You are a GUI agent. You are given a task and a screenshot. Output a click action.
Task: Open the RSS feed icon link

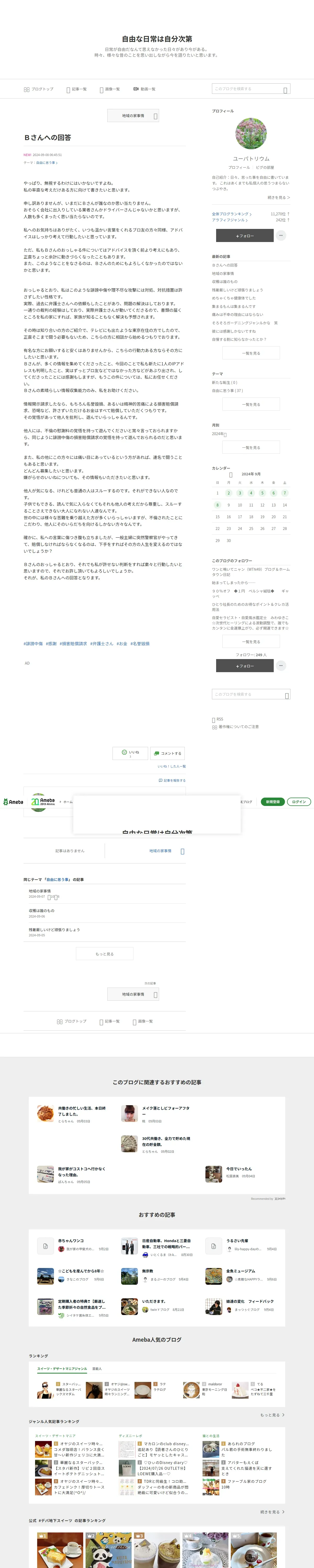(x=218, y=719)
